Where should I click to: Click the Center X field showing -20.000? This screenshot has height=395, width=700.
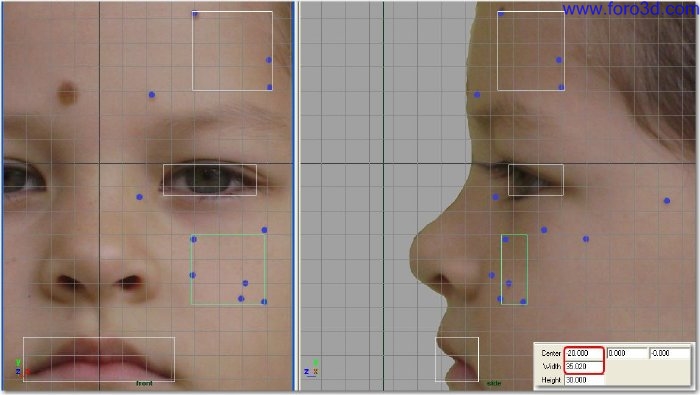point(584,353)
